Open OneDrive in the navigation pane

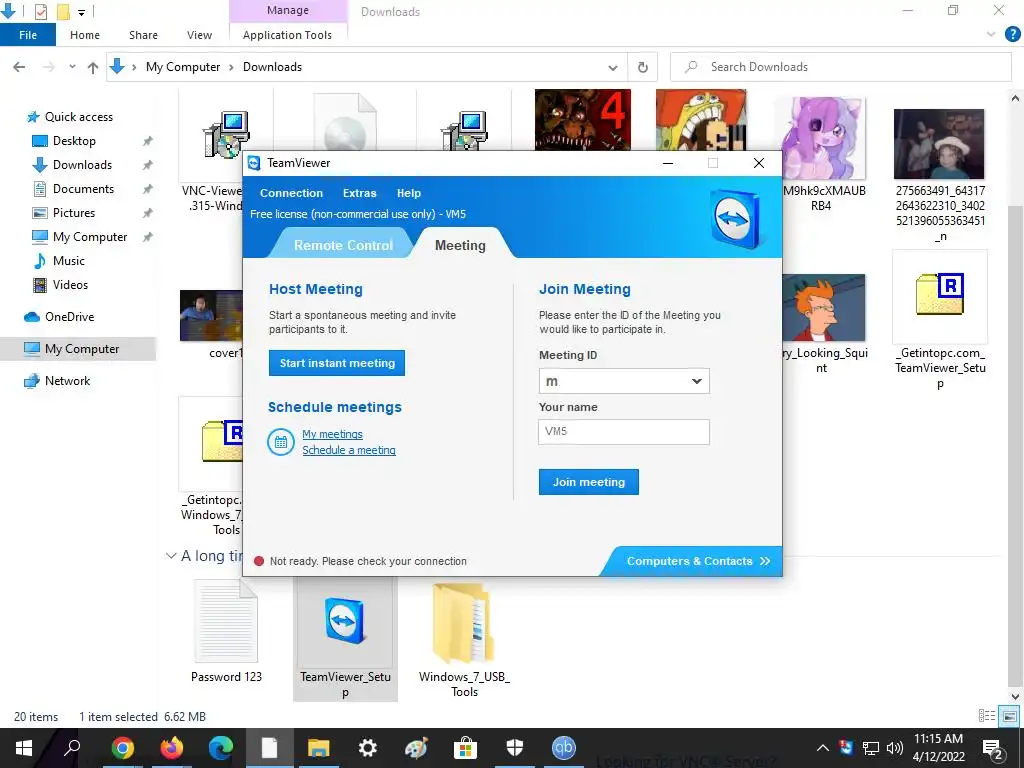[69, 317]
